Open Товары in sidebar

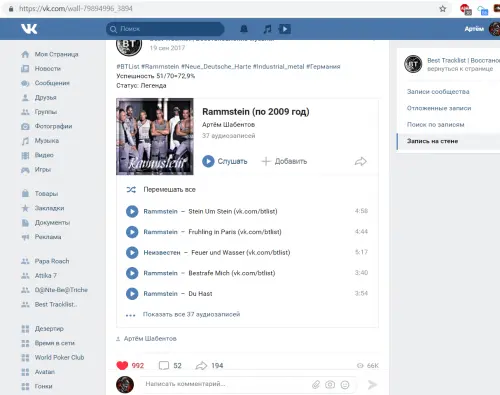pos(40,193)
